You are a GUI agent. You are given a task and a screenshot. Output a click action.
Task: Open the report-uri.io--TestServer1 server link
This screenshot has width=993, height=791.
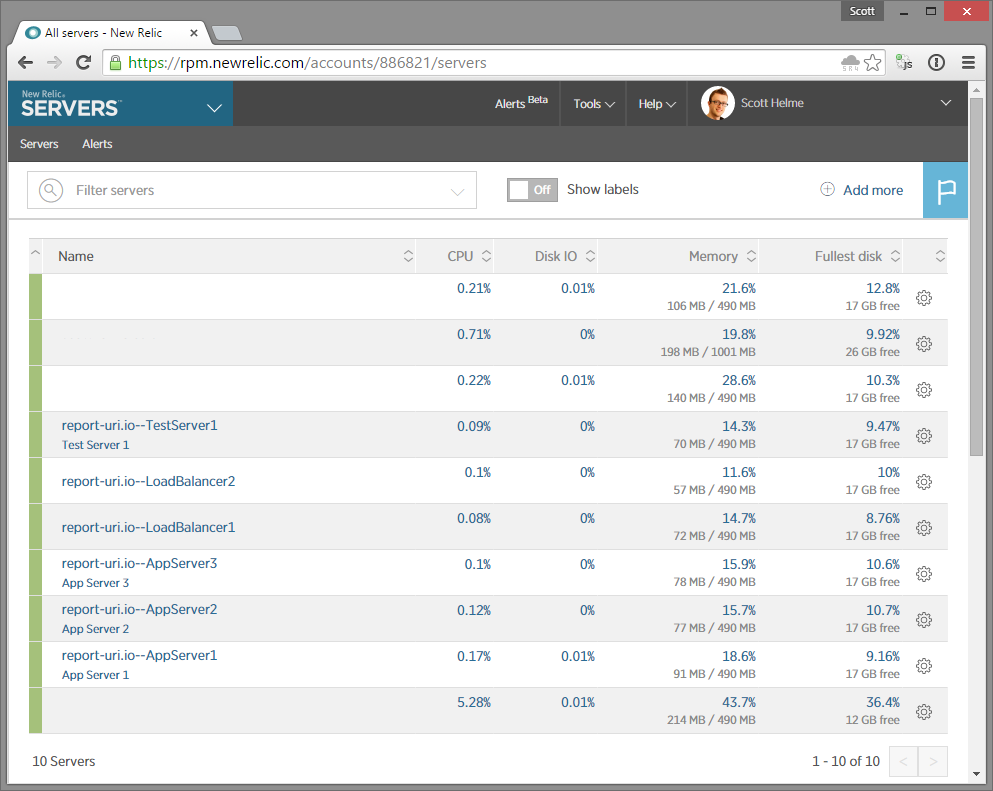click(139, 425)
